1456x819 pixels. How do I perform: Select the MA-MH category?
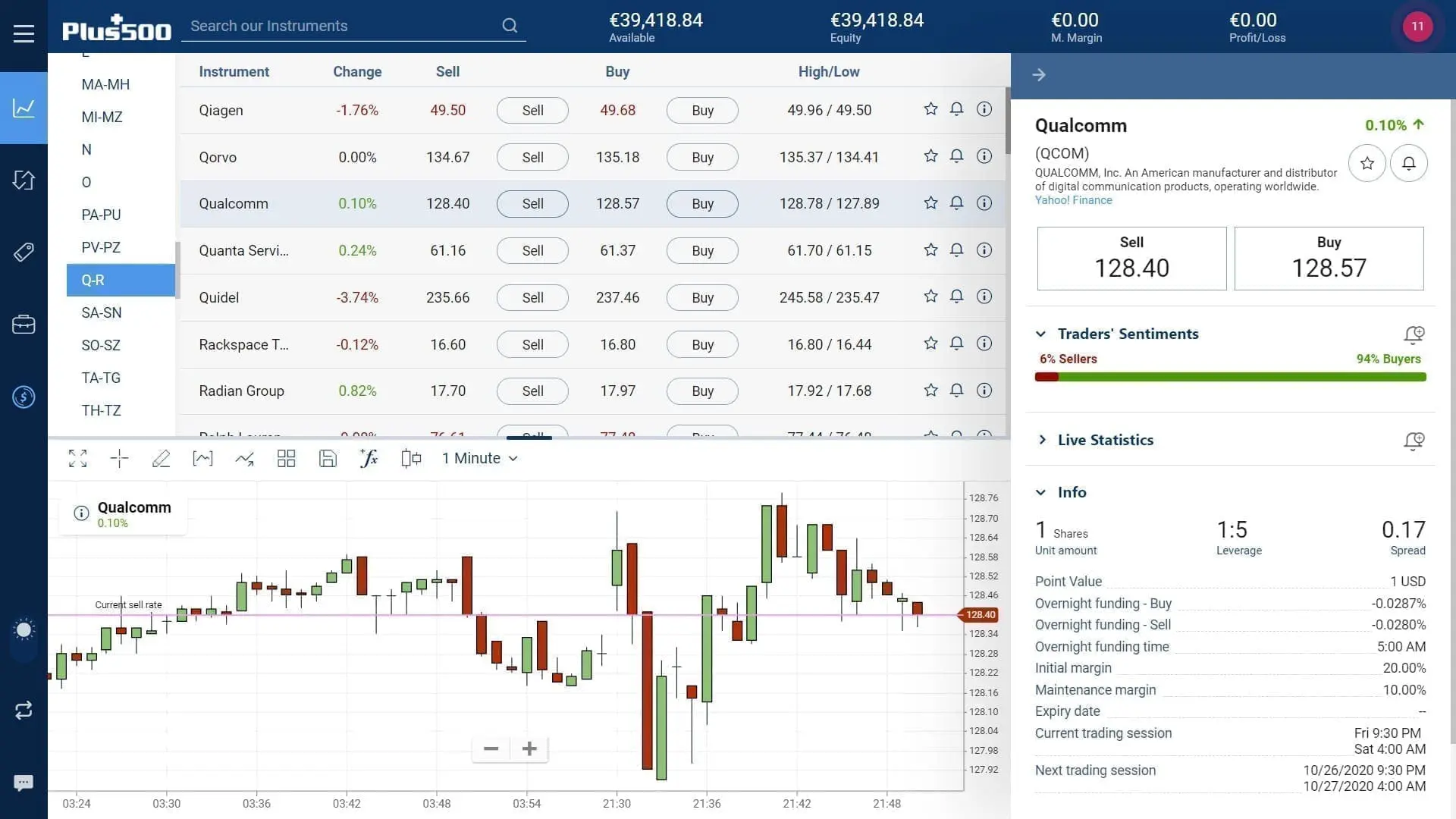(105, 84)
